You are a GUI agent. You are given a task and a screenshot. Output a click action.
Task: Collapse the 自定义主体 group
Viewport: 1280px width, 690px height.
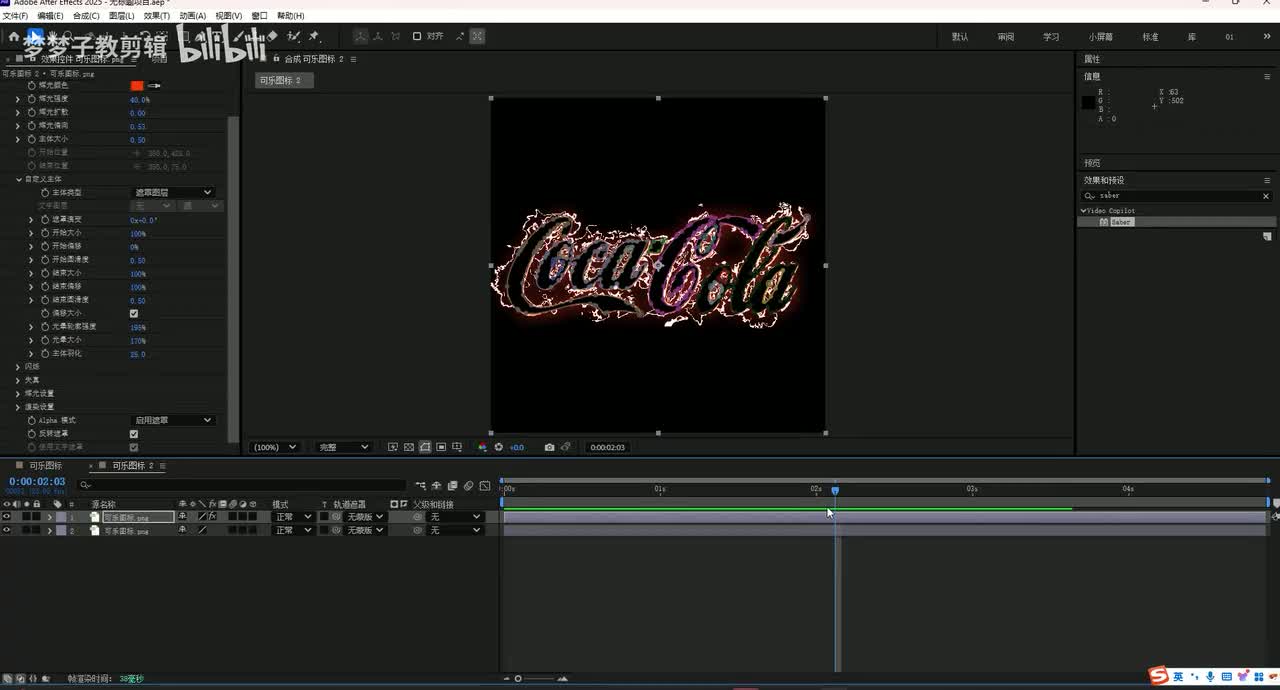[x=18, y=179]
